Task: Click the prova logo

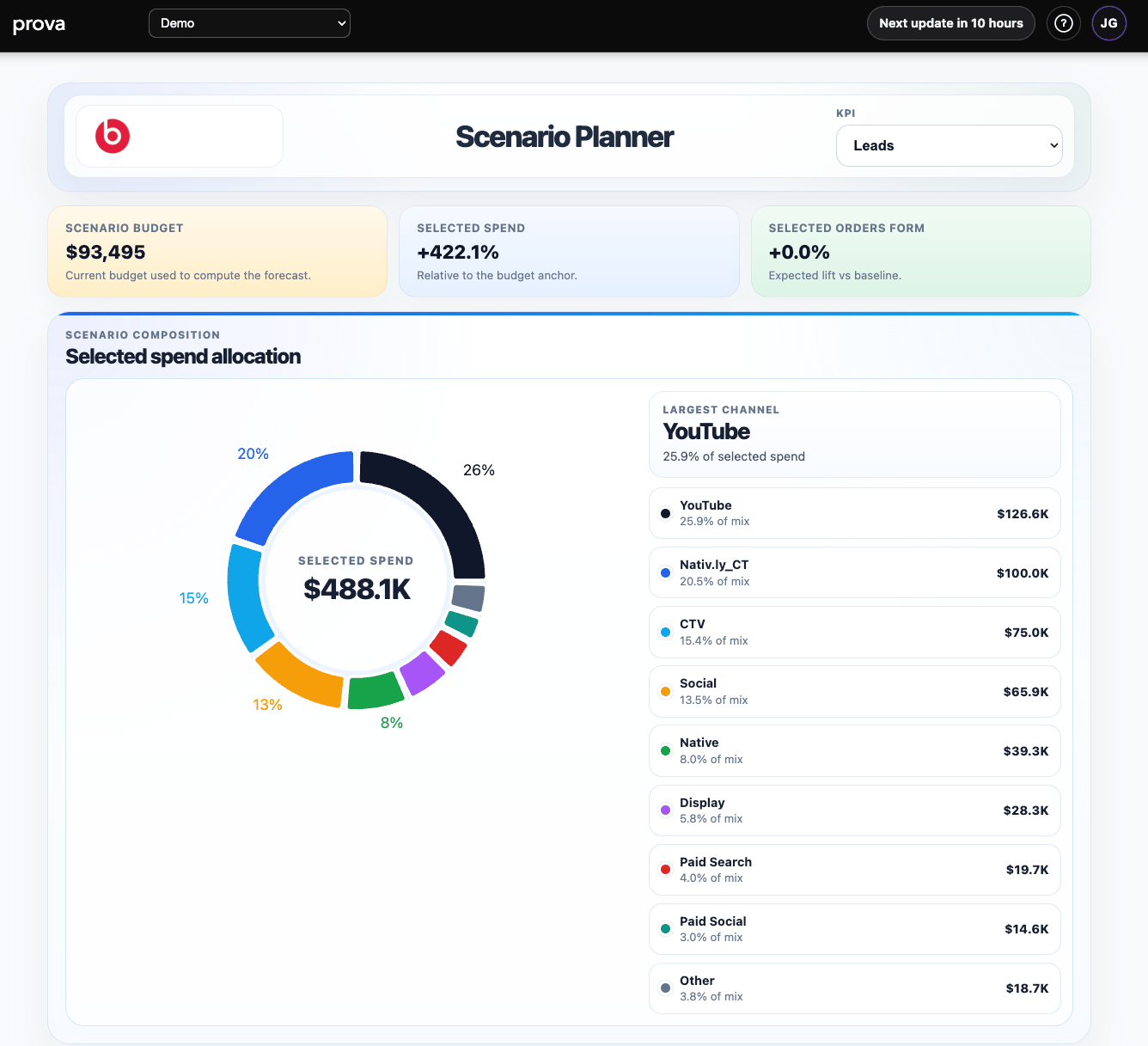Action: click(x=39, y=24)
